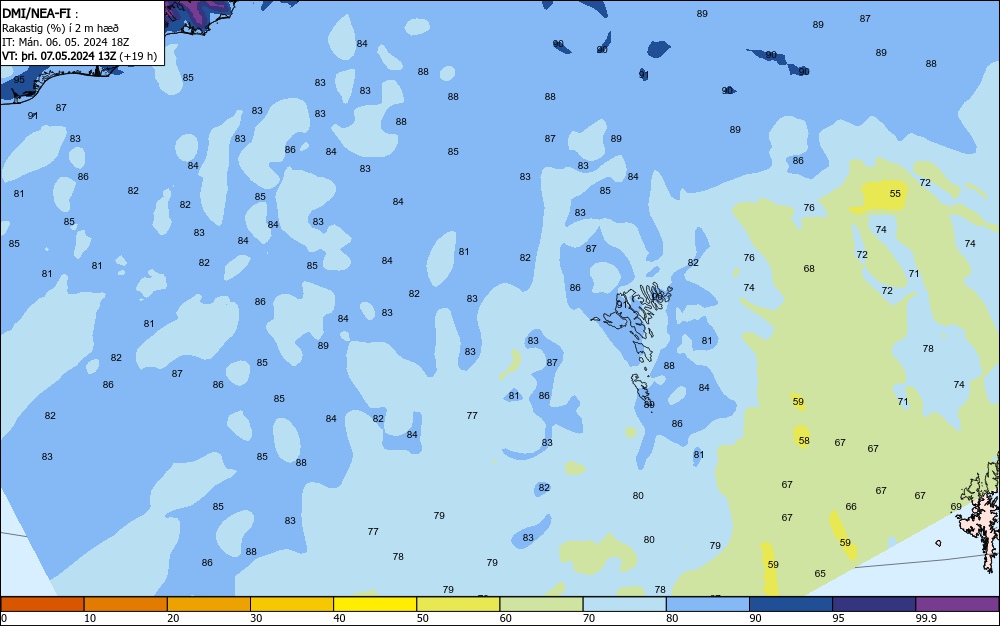Click the legend tick label '60'
The height and width of the screenshot is (626, 1000).
506,618
